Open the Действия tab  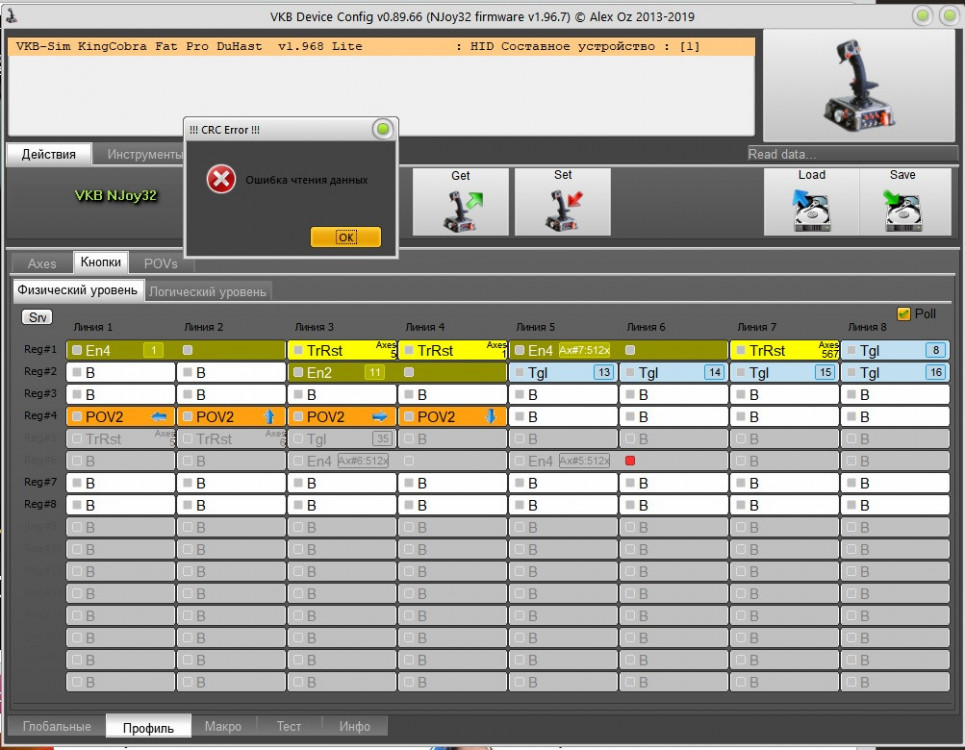[49, 154]
